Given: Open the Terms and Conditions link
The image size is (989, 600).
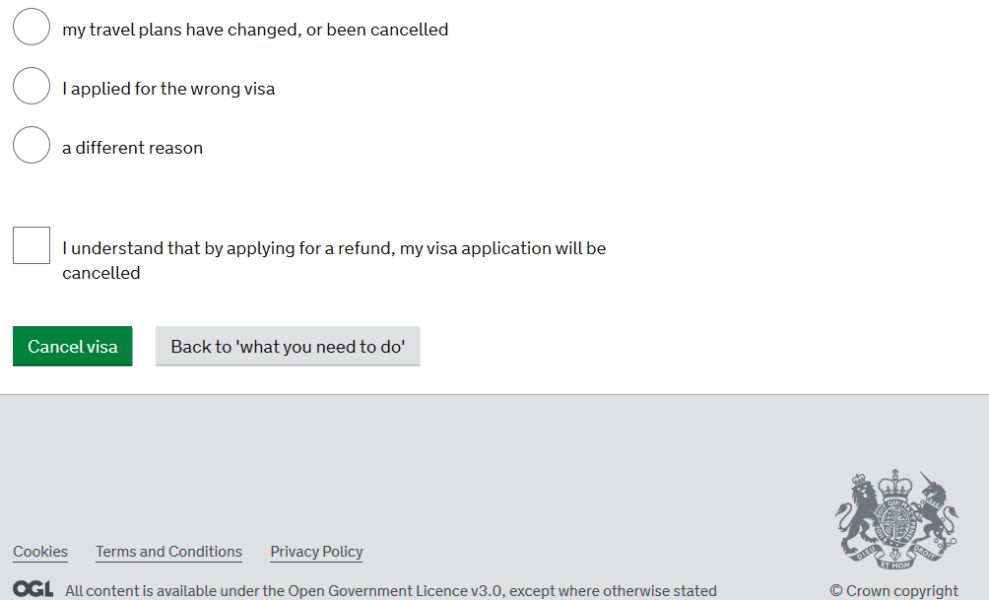Looking at the screenshot, I should (169, 551).
